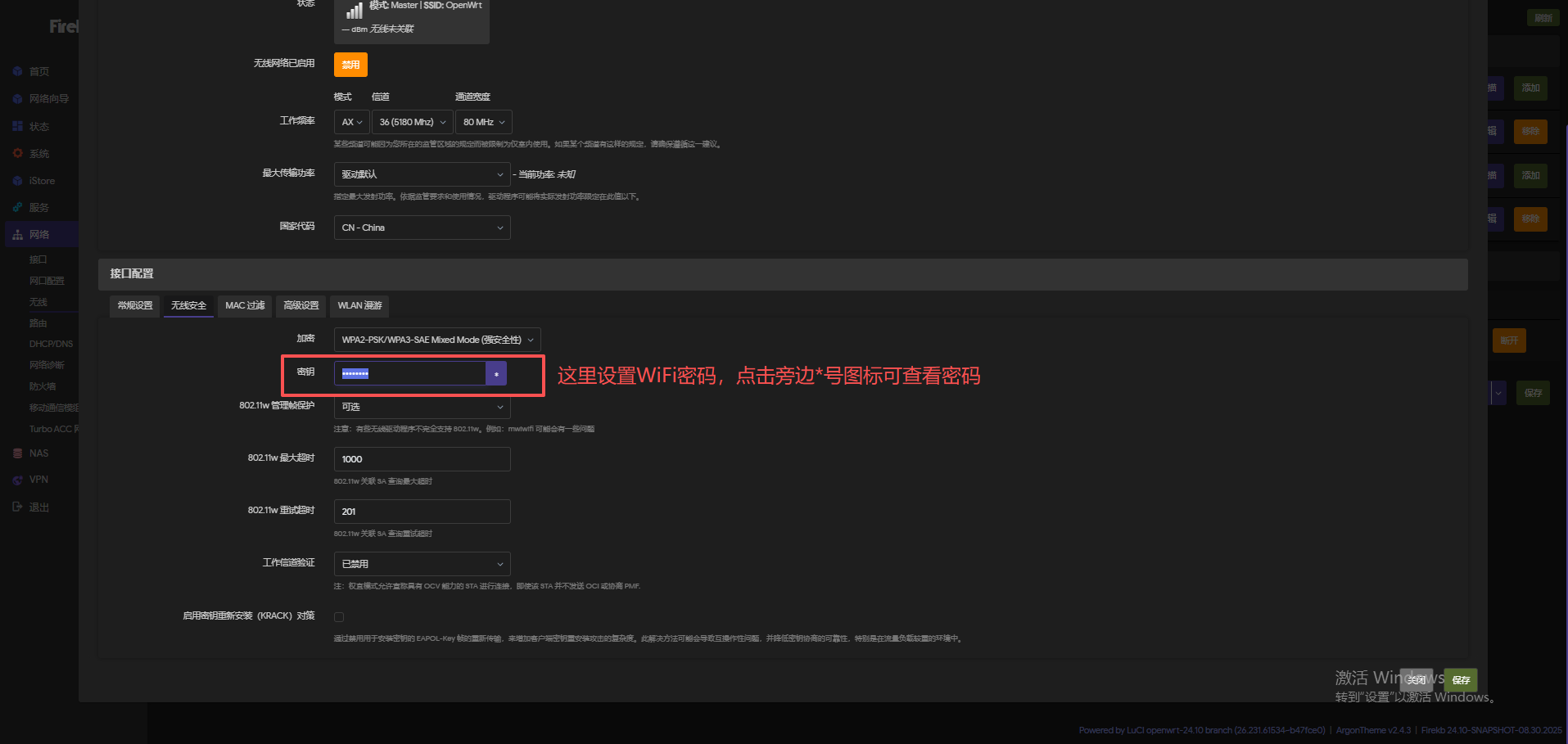Click the 密钥 password input field
This screenshot has width=1568, height=744.
point(409,374)
